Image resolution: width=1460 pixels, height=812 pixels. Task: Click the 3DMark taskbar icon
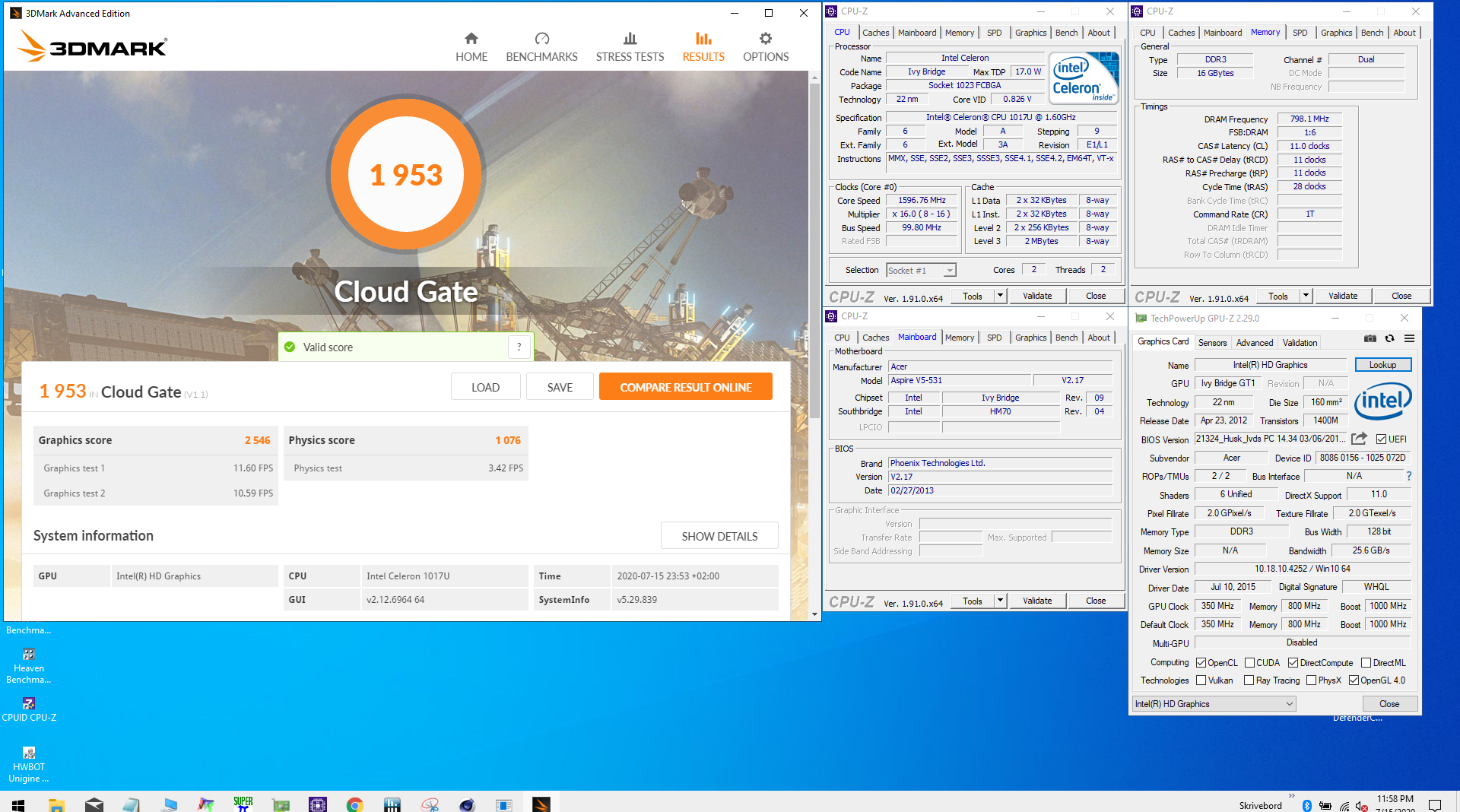pos(541,804)
